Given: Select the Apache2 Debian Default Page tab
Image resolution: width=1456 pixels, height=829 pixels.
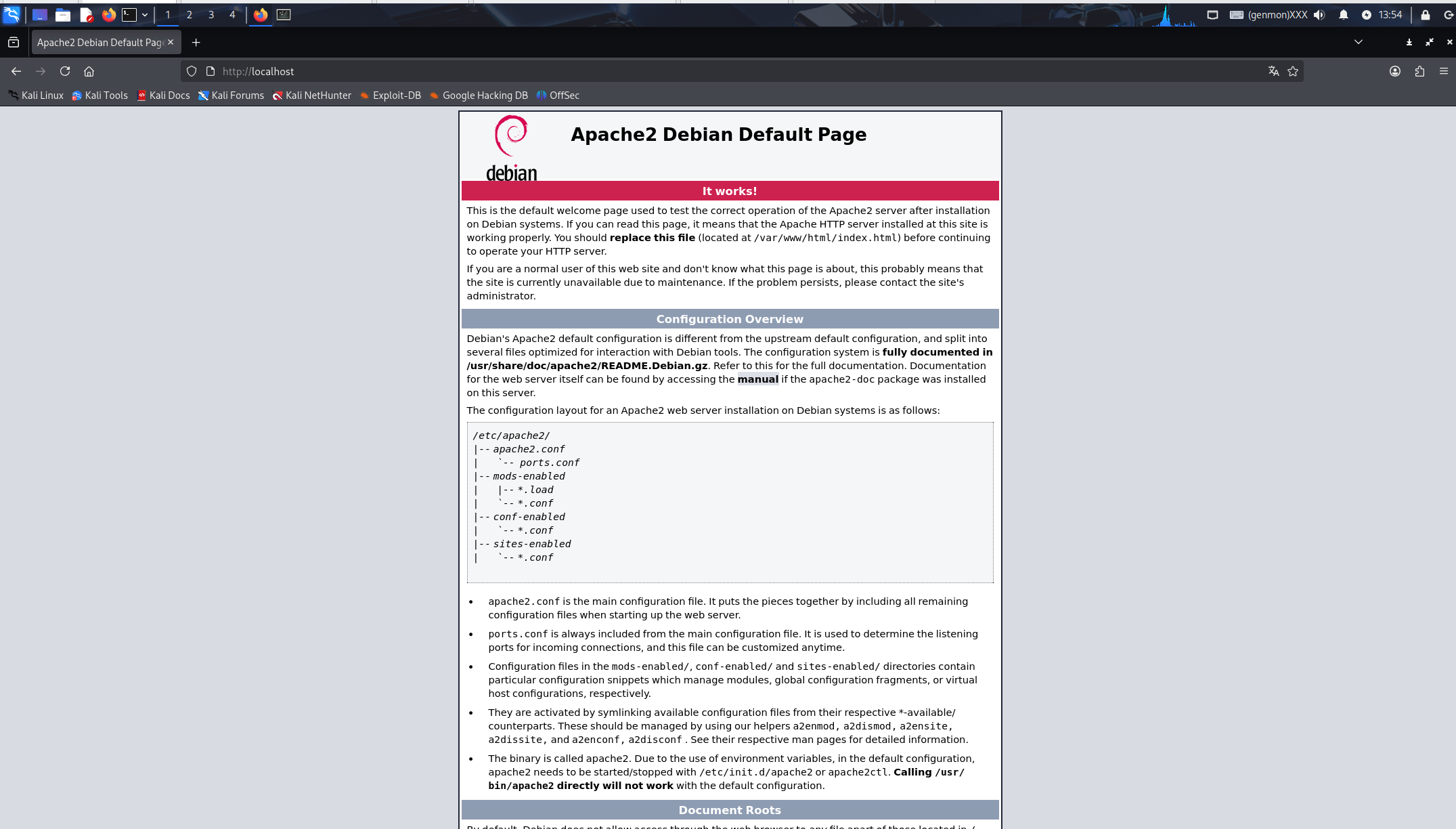Looking at the screenshot, I should point(100,42).
